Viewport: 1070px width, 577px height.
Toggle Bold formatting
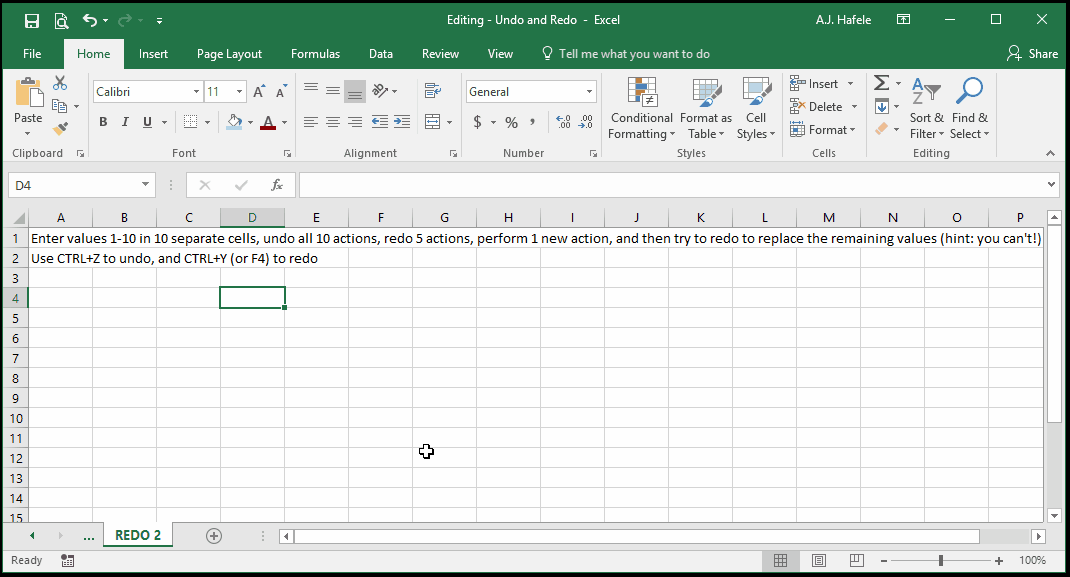coord(103,122)
